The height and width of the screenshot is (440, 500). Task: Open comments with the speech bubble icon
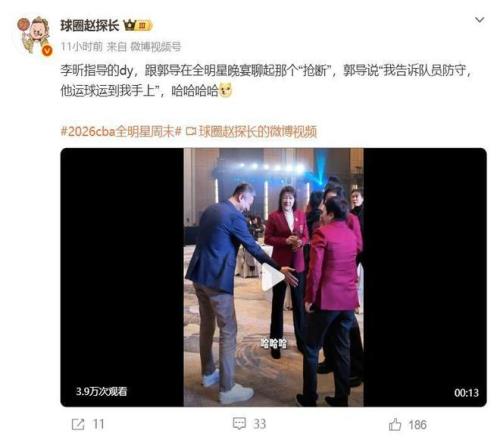[239, 424]
